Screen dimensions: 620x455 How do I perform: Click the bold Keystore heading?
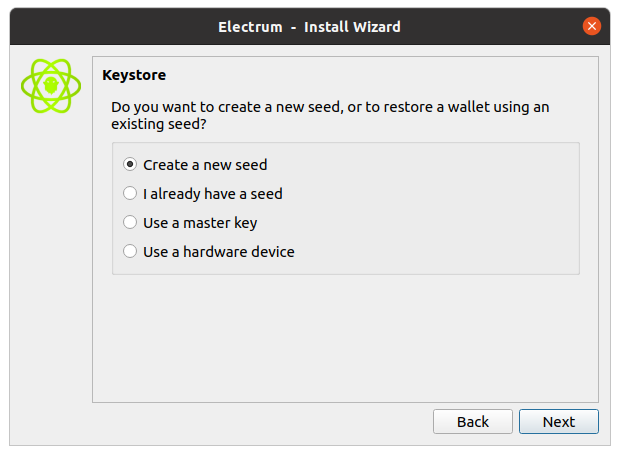(x=134, y=75)
